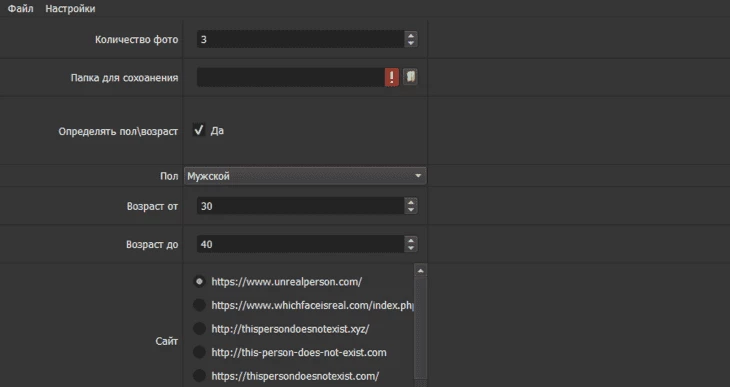The height and width of the screenshot is (387, 730).
Task: Select the unrealperson.com radio button
Action: (199, 281)
